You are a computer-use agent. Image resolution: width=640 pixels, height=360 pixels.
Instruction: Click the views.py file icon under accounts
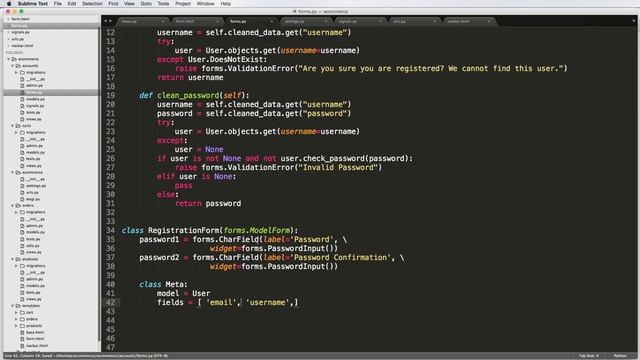pyautogui.click(x=22, y=119)
